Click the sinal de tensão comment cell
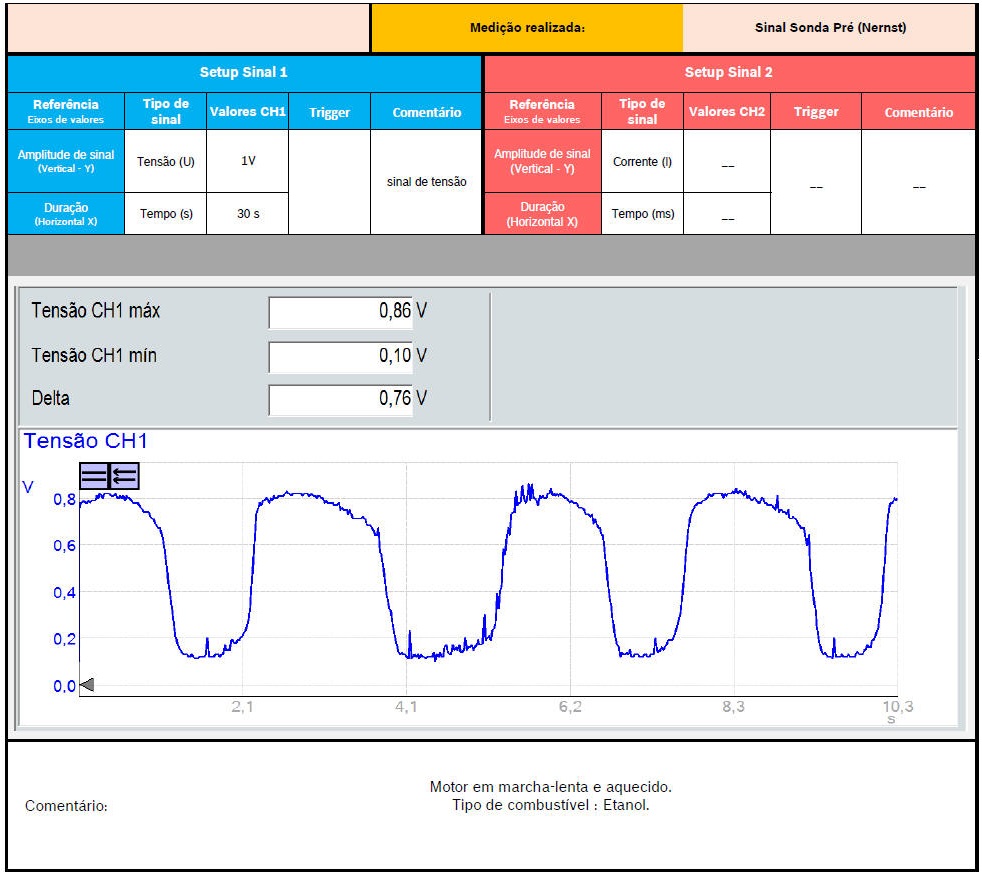The image size is (982, 873). coord(426,182)
